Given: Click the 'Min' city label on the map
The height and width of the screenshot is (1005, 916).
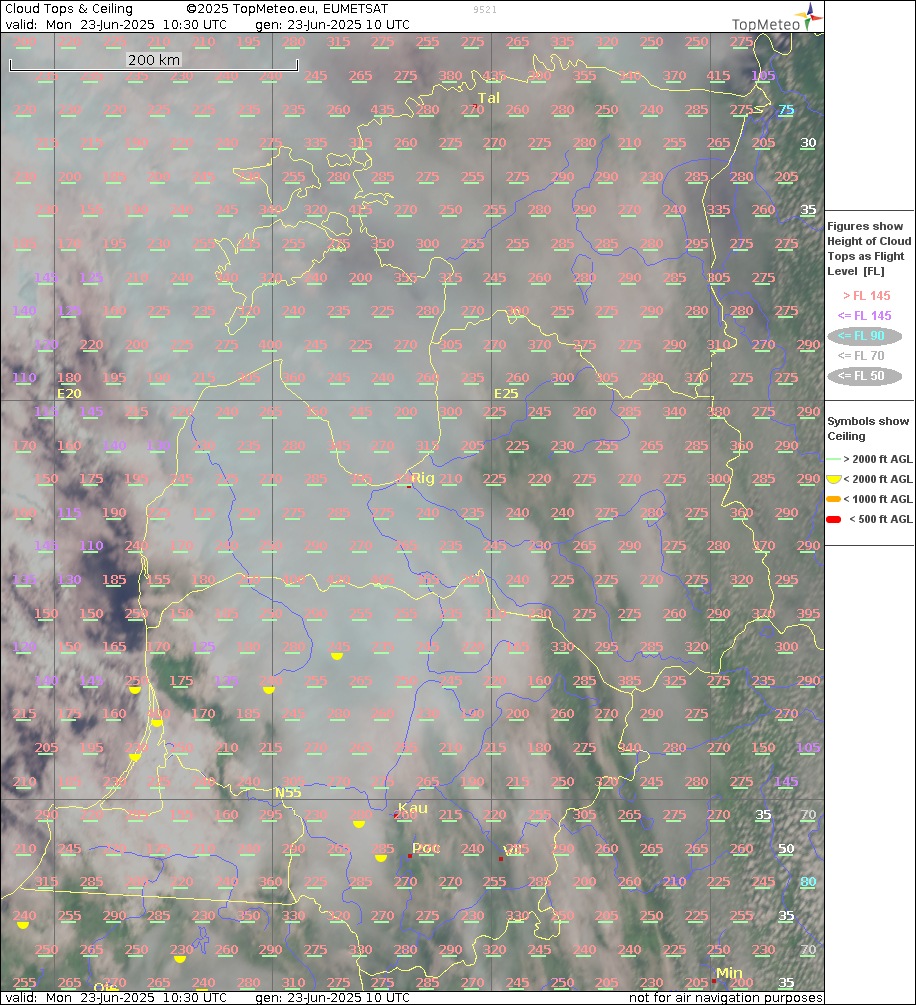Looking at the screenshot, I should (x=729, y=974).
